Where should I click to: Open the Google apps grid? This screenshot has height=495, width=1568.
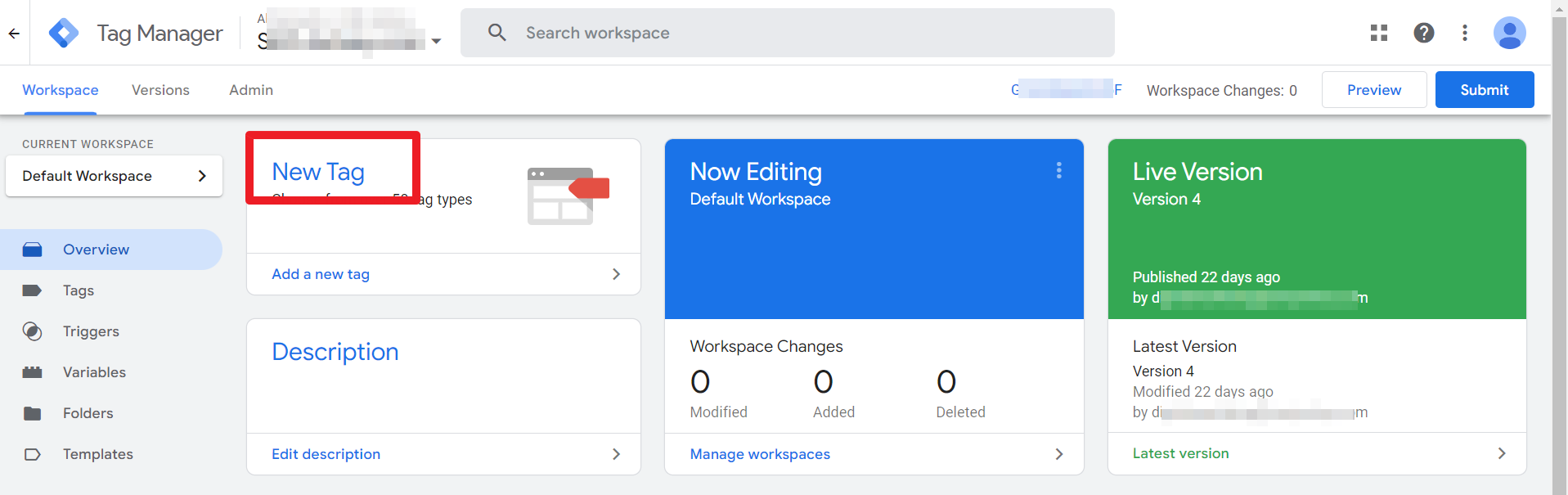point(1379,33)
